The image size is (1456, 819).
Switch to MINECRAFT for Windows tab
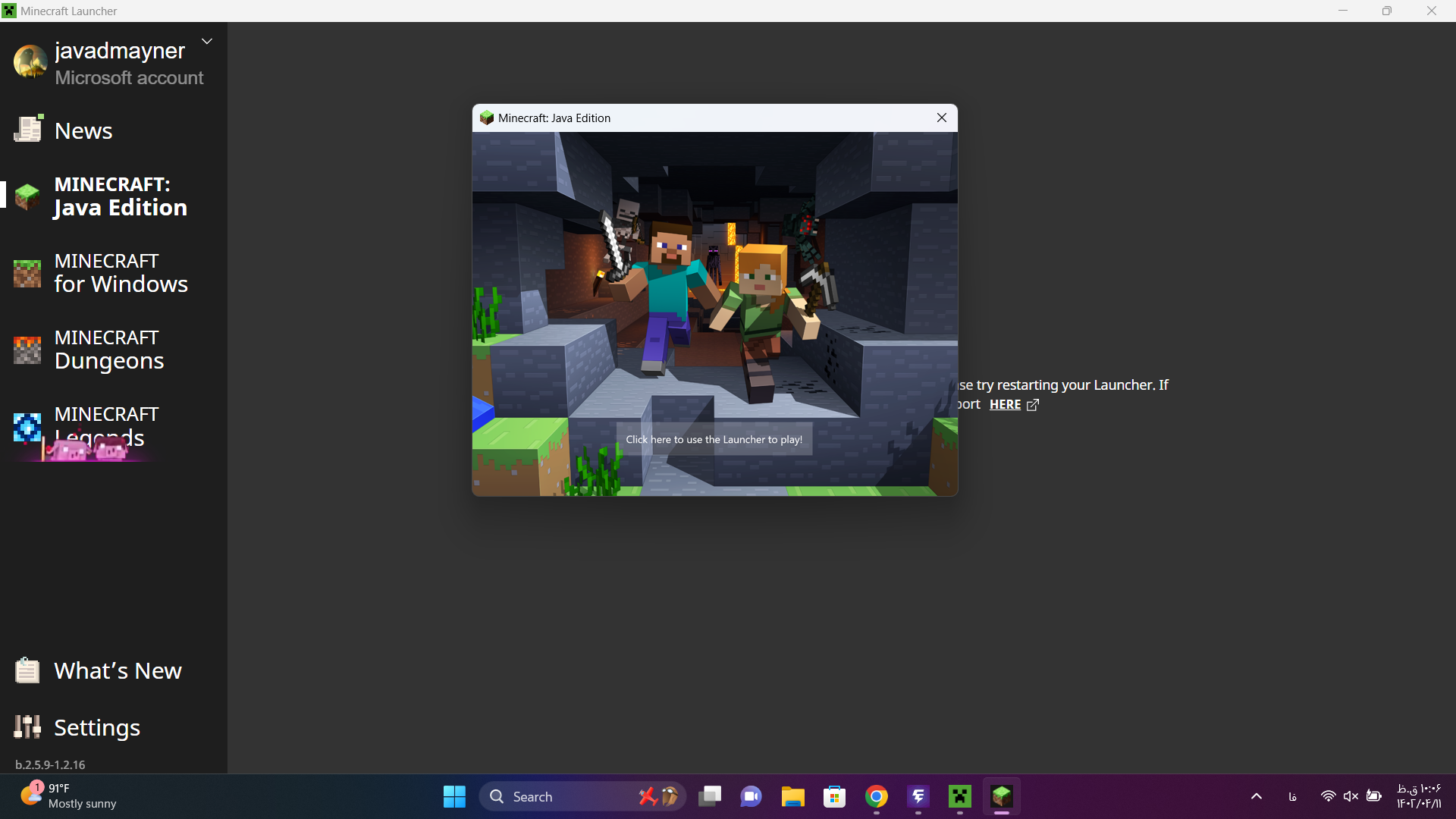coord(121,273)
